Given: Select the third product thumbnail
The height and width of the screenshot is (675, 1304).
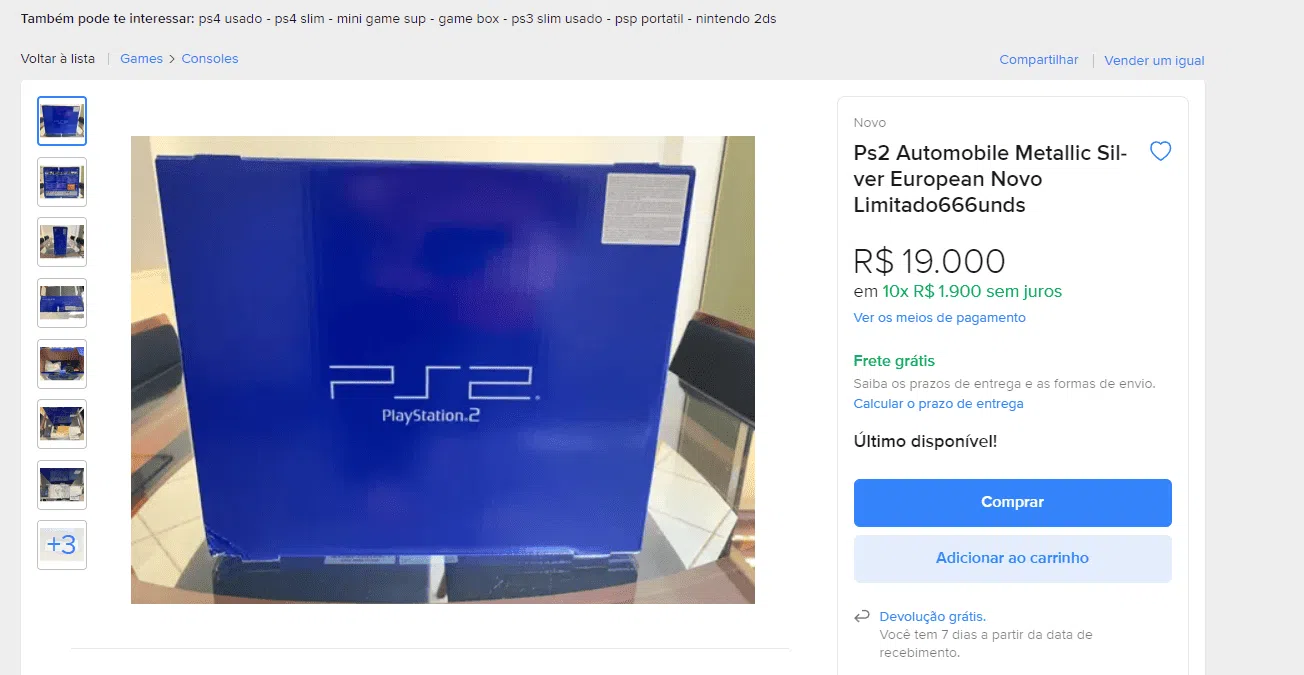Looking at the screenshot, I should click(62, 242).
